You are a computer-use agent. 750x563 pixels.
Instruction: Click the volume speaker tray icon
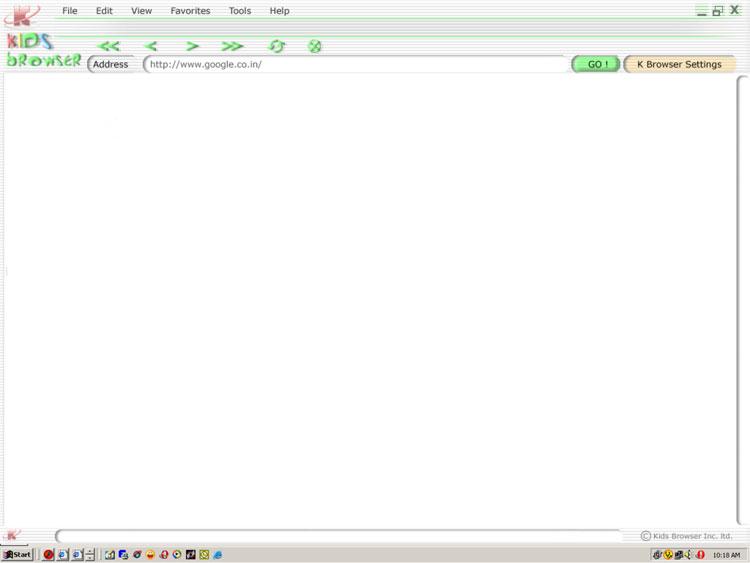pos(688,555)
